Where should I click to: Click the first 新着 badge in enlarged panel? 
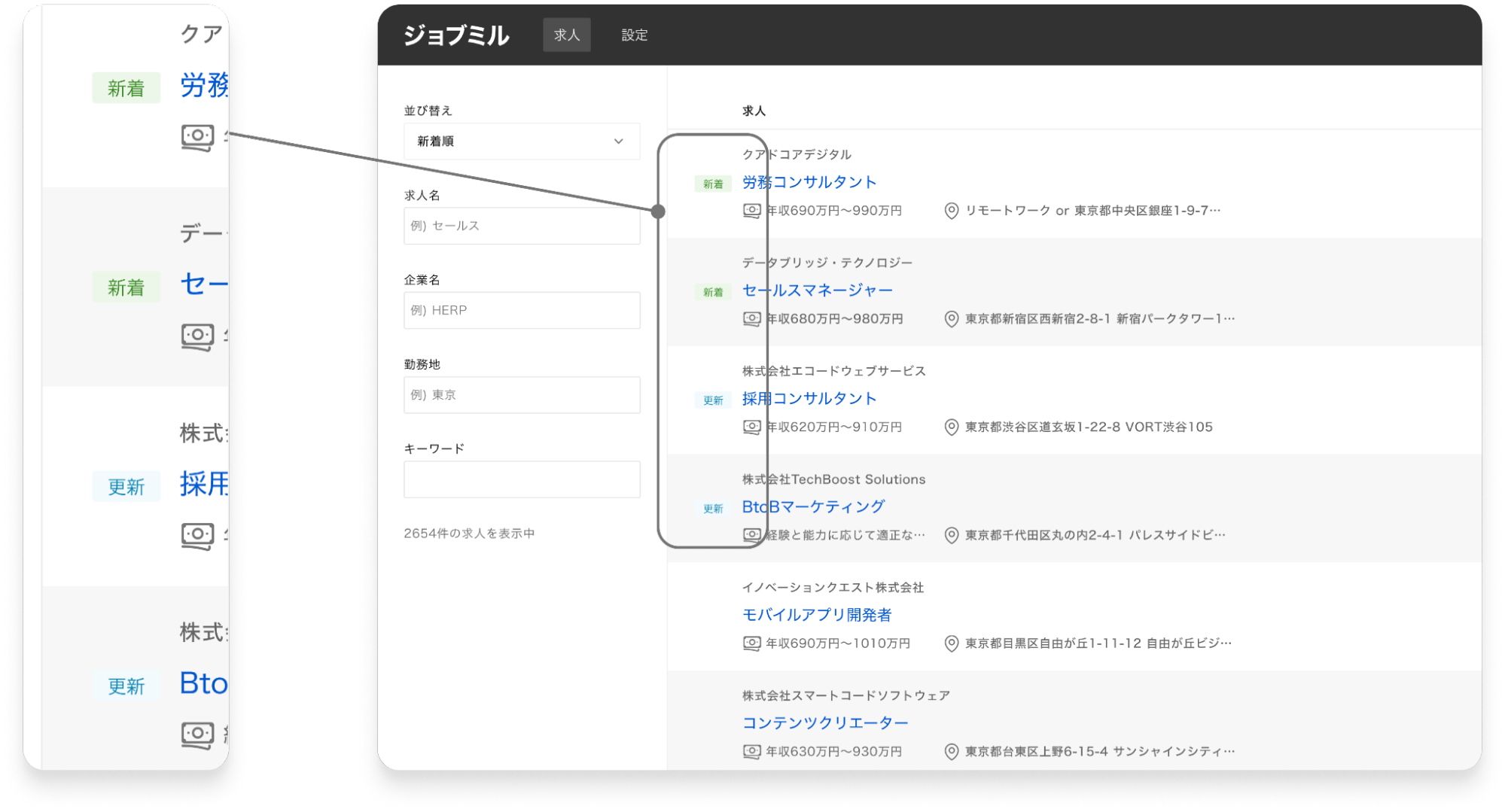pos(126,88)
